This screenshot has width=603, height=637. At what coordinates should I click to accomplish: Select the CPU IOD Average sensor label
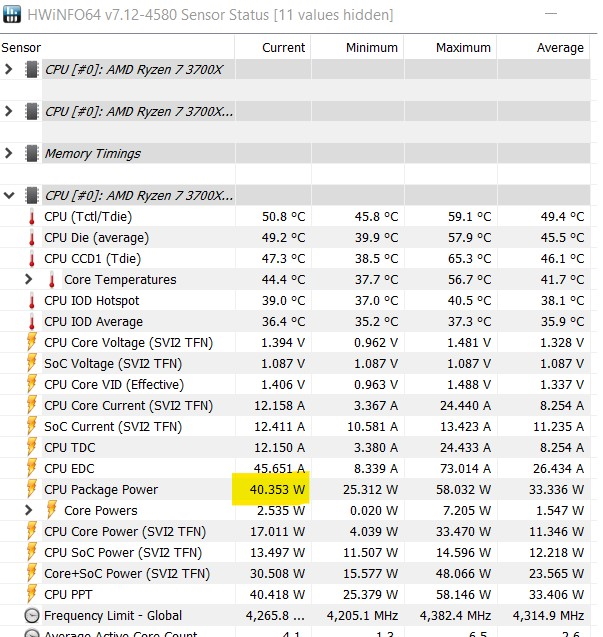tap(93, 322)
